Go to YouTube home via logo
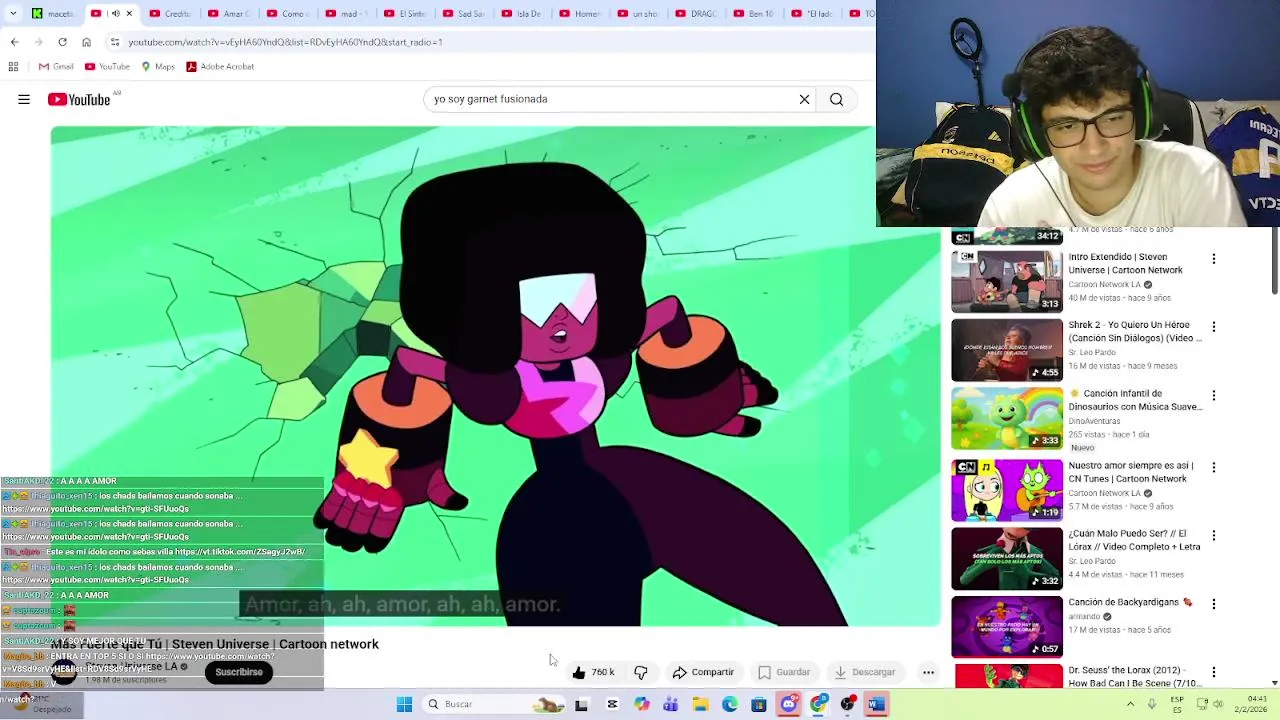Image resolution: width=1280 pixels, height=720 pixels. tap(79, 99)
